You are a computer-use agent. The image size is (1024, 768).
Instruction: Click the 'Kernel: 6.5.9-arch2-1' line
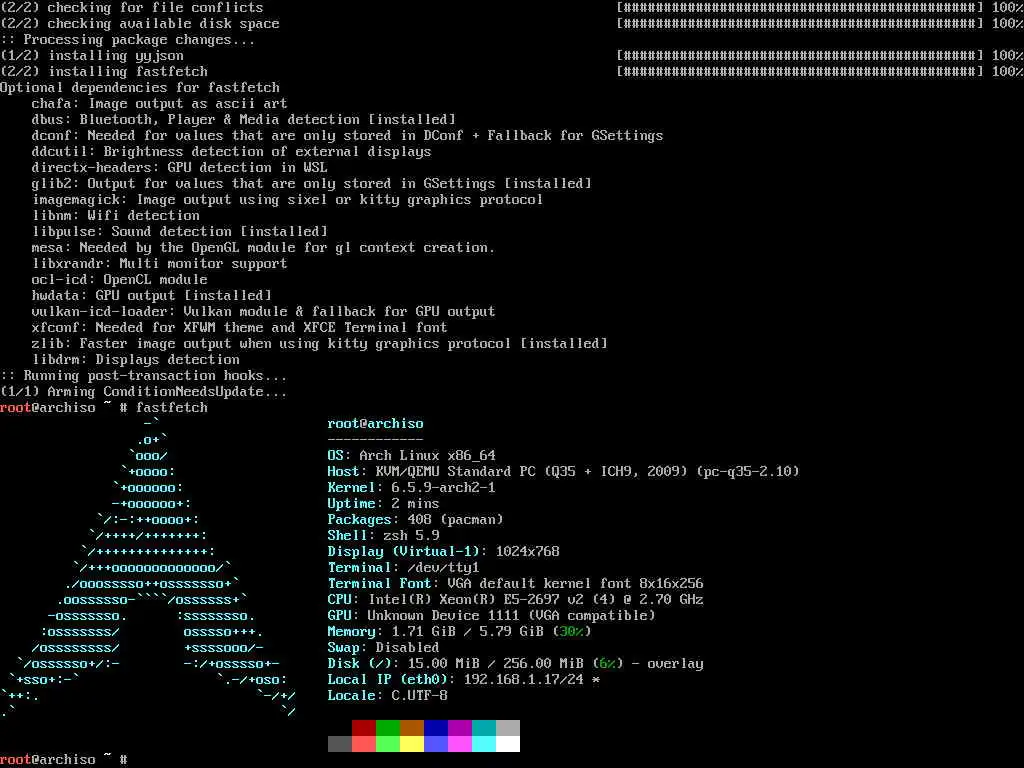coord(411,487)
